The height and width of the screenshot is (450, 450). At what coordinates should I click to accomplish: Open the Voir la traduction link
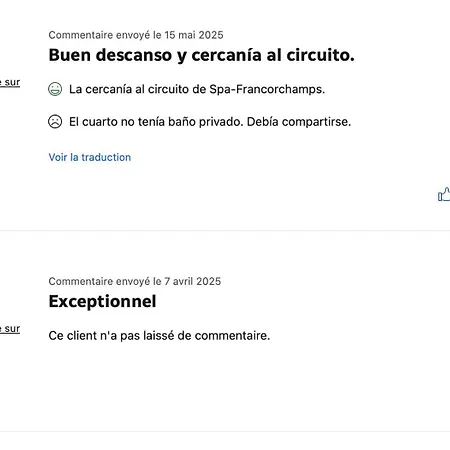[x=90, y=157]
